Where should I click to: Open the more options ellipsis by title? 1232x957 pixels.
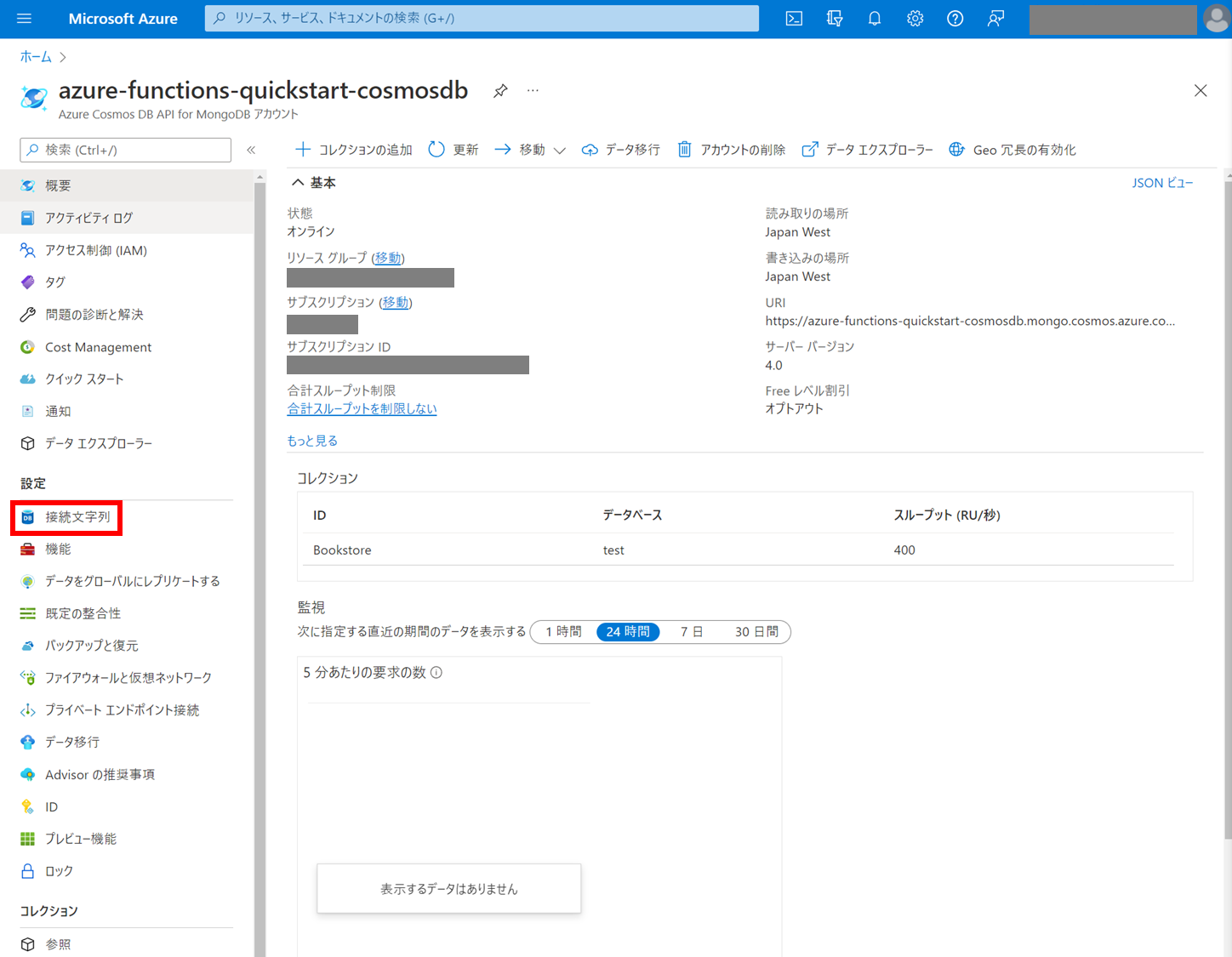533,90
